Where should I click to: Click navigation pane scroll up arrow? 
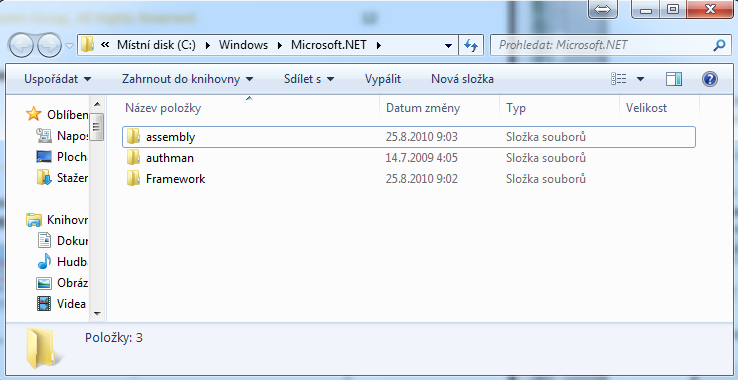pyautogui.click(x=97, y=104)
